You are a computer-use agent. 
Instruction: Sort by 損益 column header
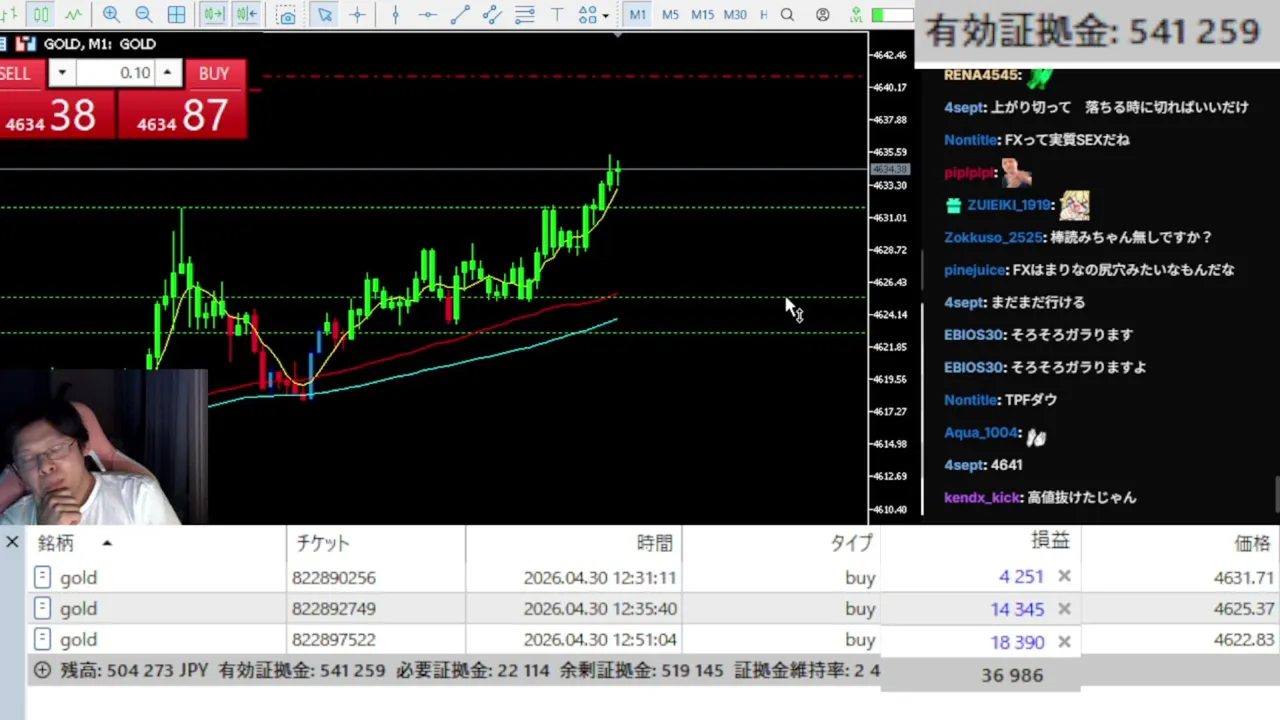[x=980, y=541]
